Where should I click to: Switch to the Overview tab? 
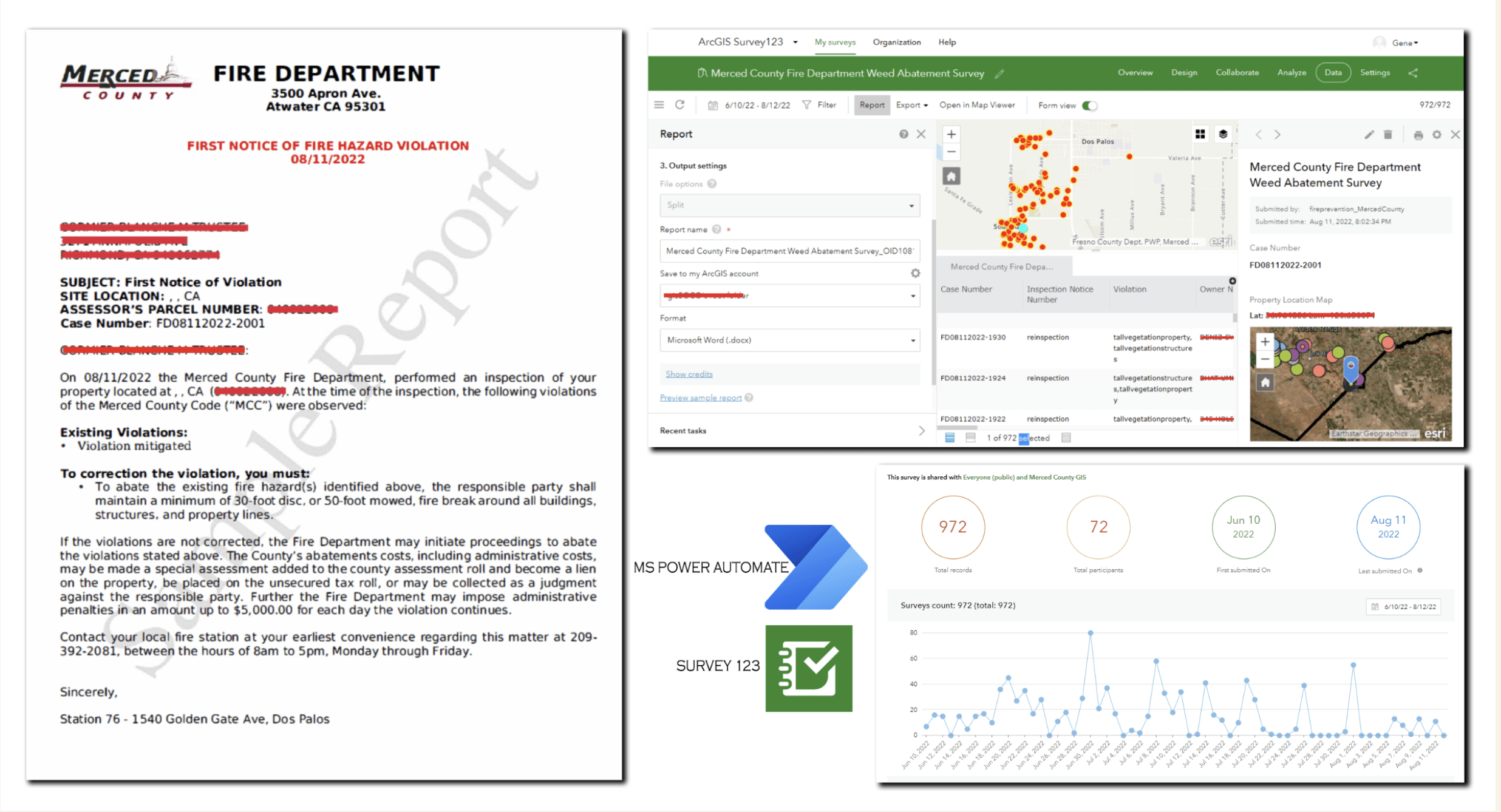1135,73
